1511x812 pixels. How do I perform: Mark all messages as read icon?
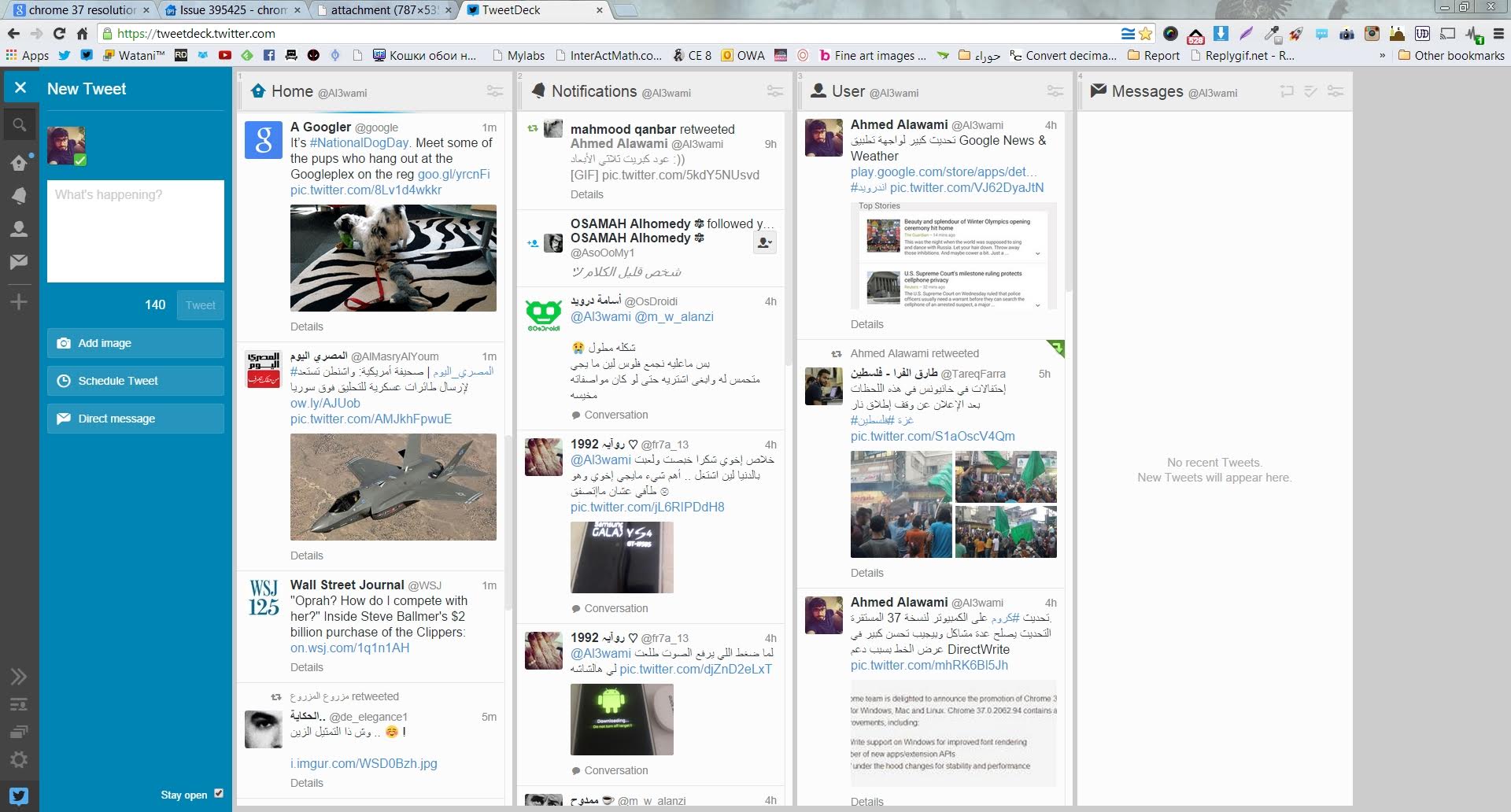pos(1310,92)
